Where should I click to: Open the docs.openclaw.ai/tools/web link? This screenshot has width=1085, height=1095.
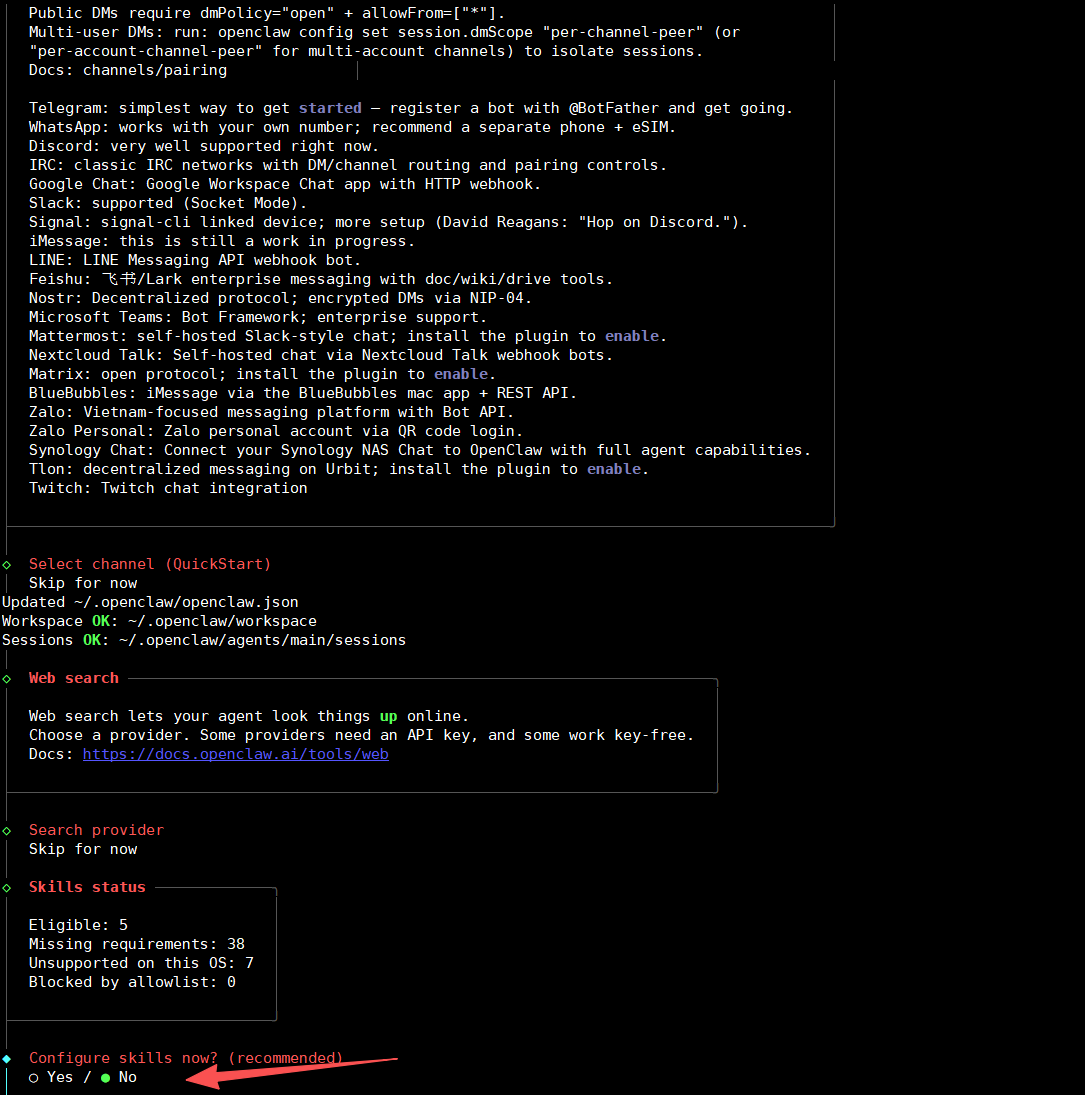pyautogui.click(x=235, y=754)
